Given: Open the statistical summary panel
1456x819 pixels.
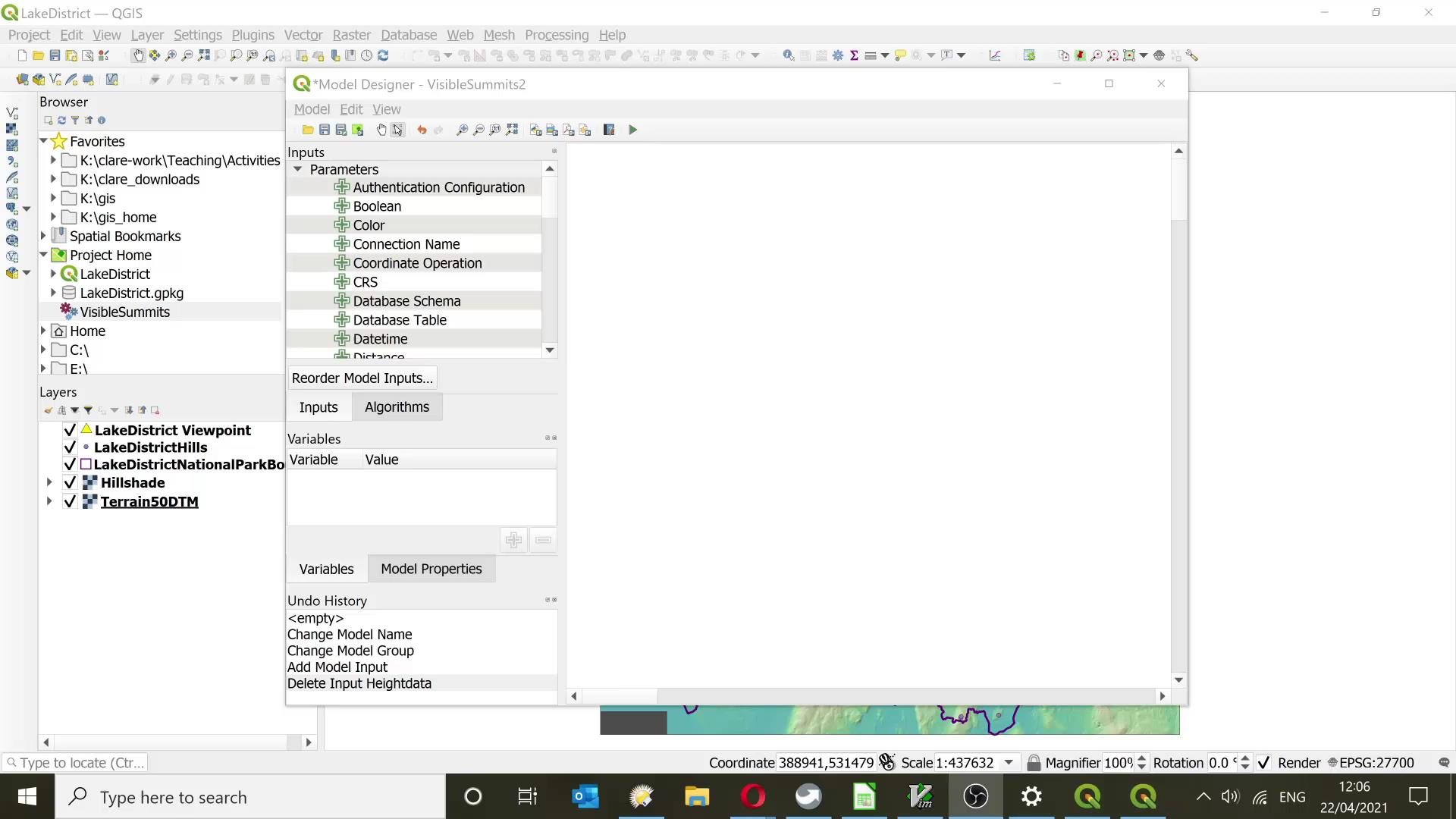Looking at the screenshot, I should 854,55.
